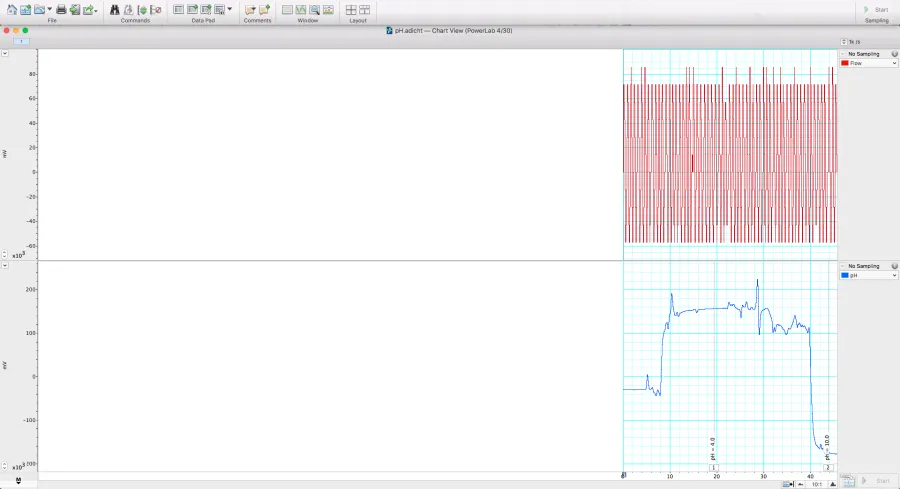The image size is (900, 489).
Task: Toggle the channel 1 block tab
Action: pyautogui.click(x=22, y=42)
